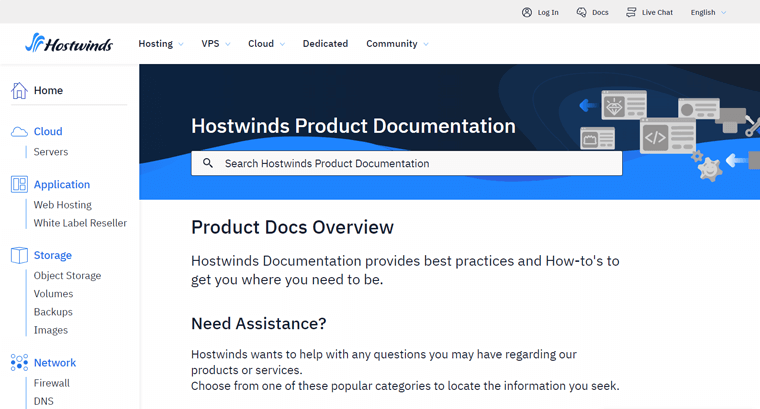Open Object Storage docs
The height and width of the screenshot is (409, 760).
(x=67, y=275)
